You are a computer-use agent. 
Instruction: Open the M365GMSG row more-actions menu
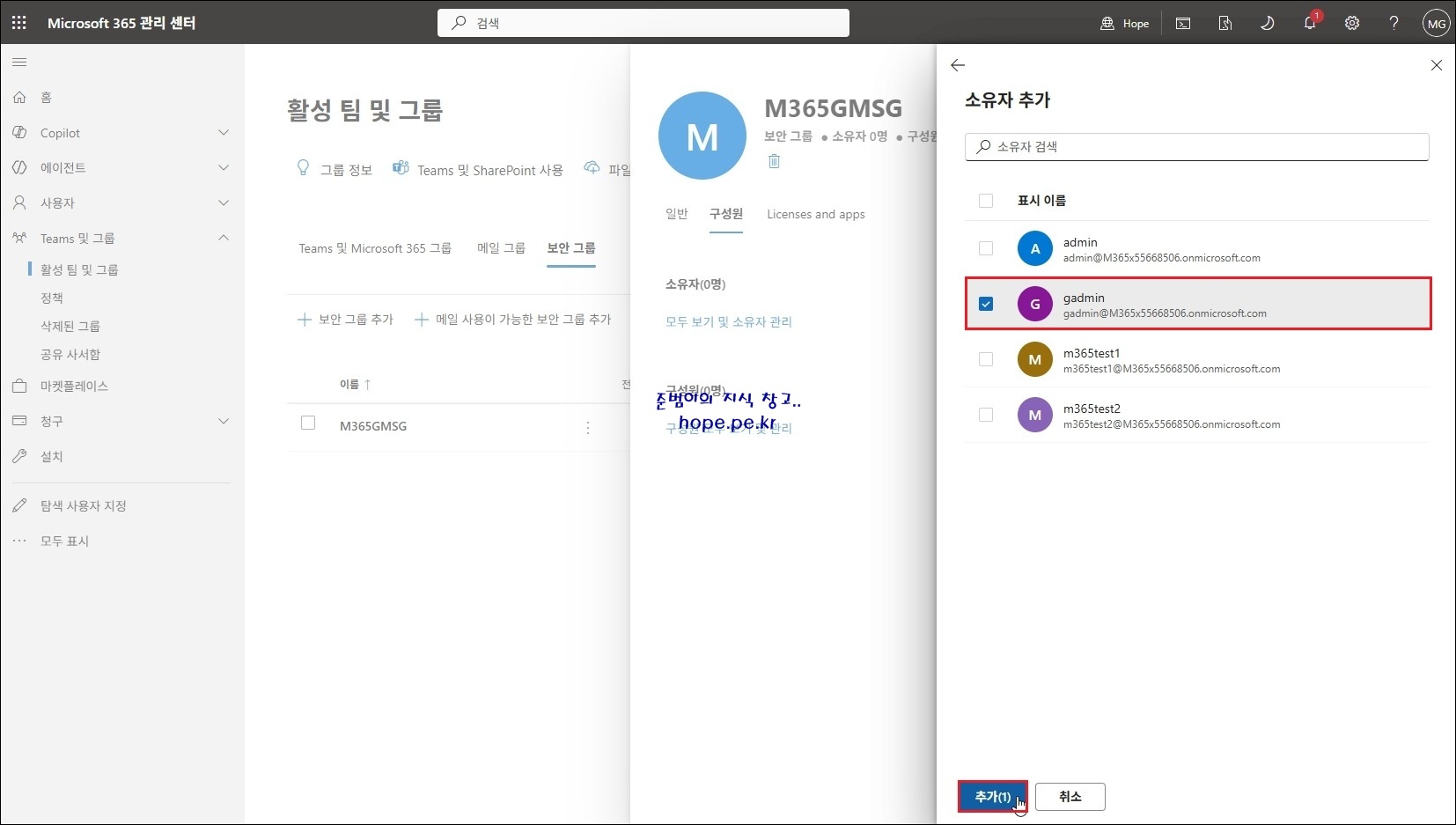(x=588, y=427)
